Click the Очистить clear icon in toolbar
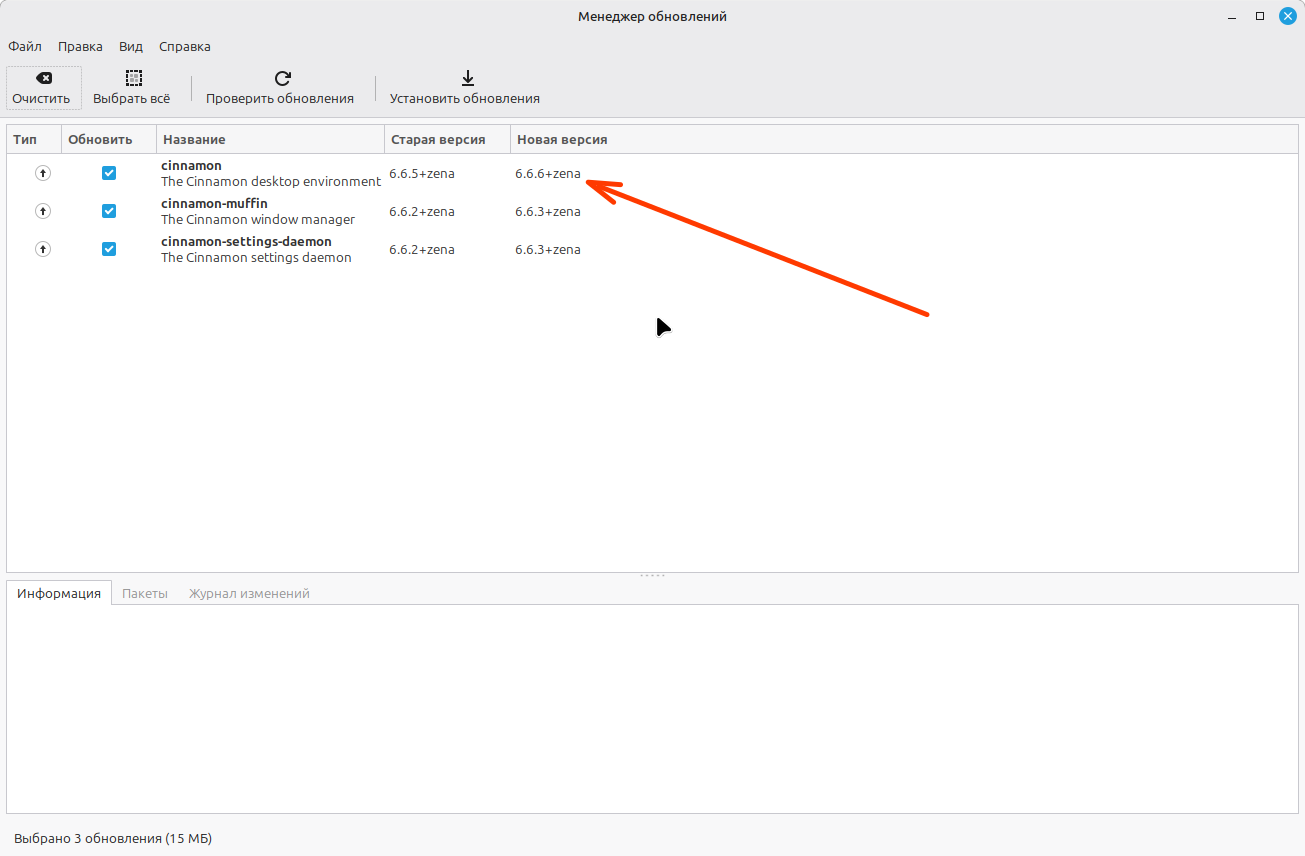 point(44,78)
